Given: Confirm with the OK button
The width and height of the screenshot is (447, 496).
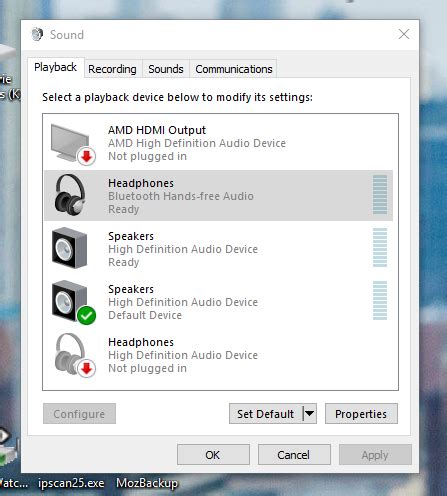Looking at the screenshot, I should (x=213, y=455).
